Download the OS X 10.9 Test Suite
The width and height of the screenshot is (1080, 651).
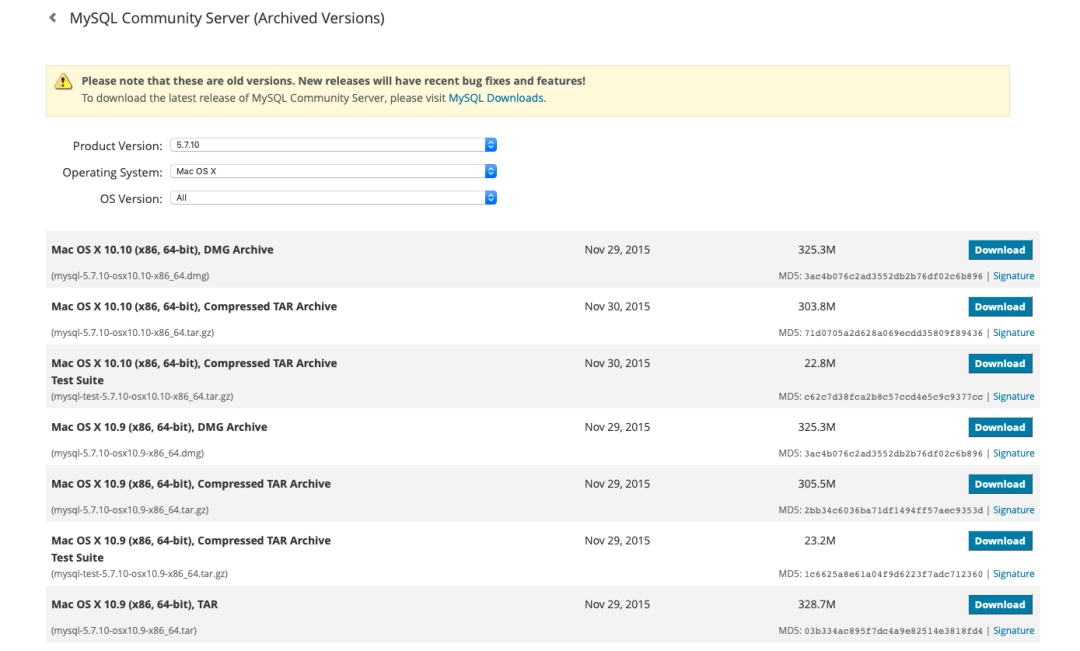coord(999,541)
